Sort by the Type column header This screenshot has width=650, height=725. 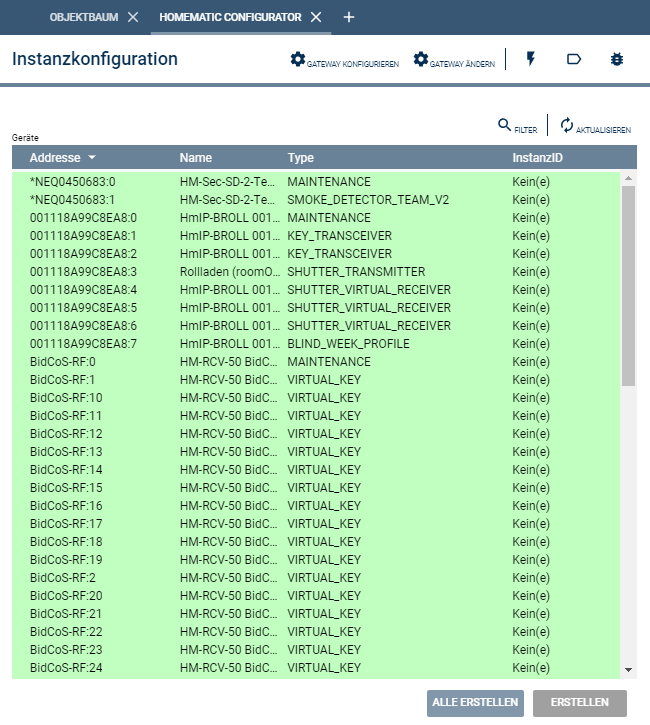(x=301, y=158)
